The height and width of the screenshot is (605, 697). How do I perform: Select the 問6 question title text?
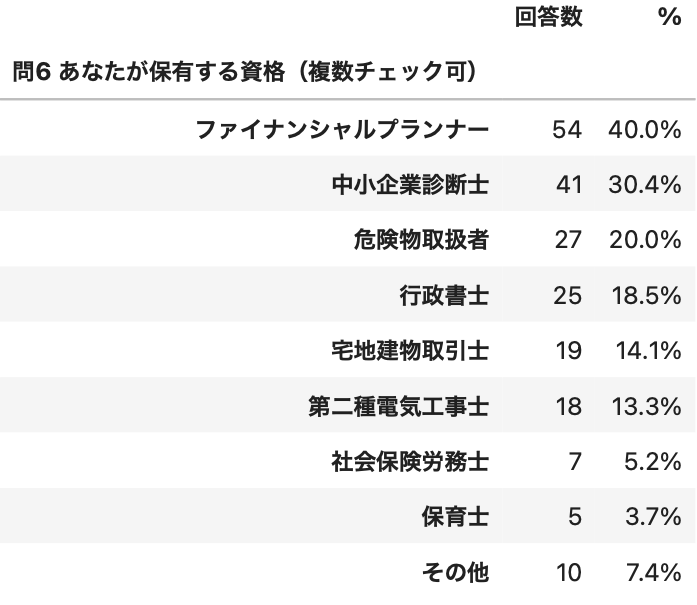tap(245, 72)
